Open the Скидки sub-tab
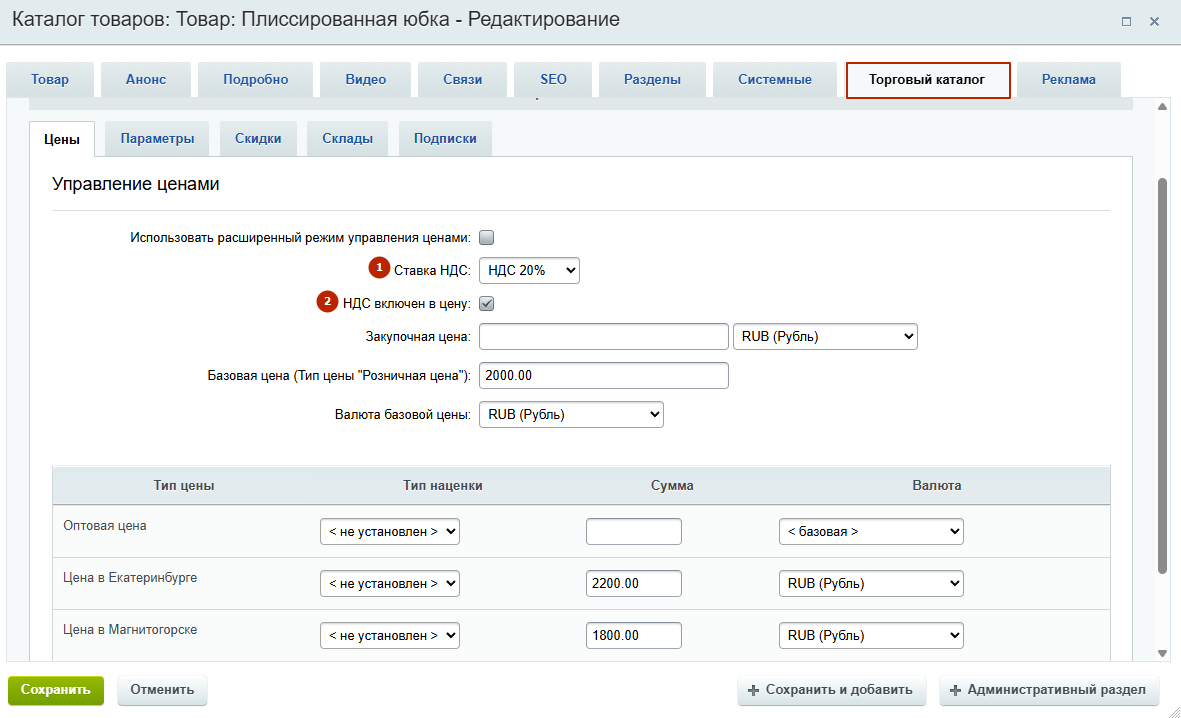1181x718 pixels. pos(258,139)
